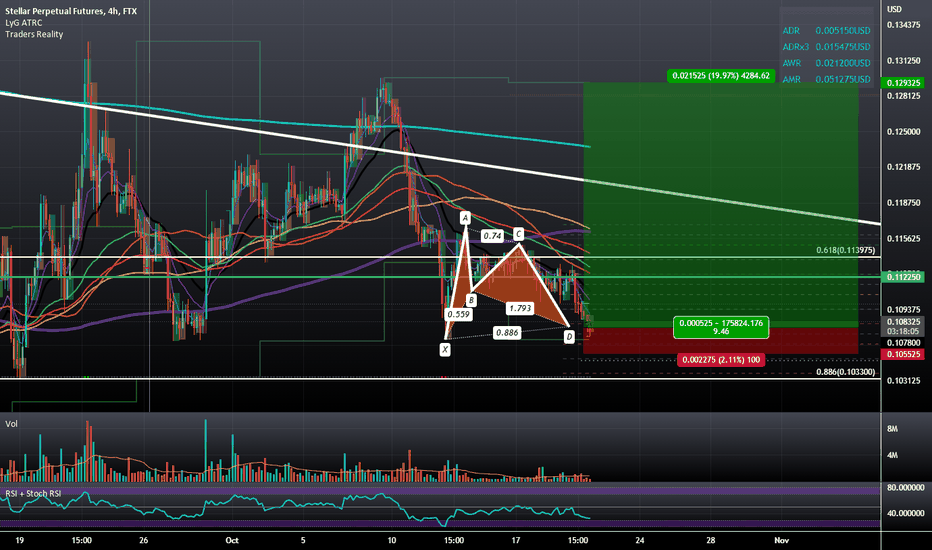Click the green 0.112250 price tag
This screenshot has height=550, width=932.
903,277
